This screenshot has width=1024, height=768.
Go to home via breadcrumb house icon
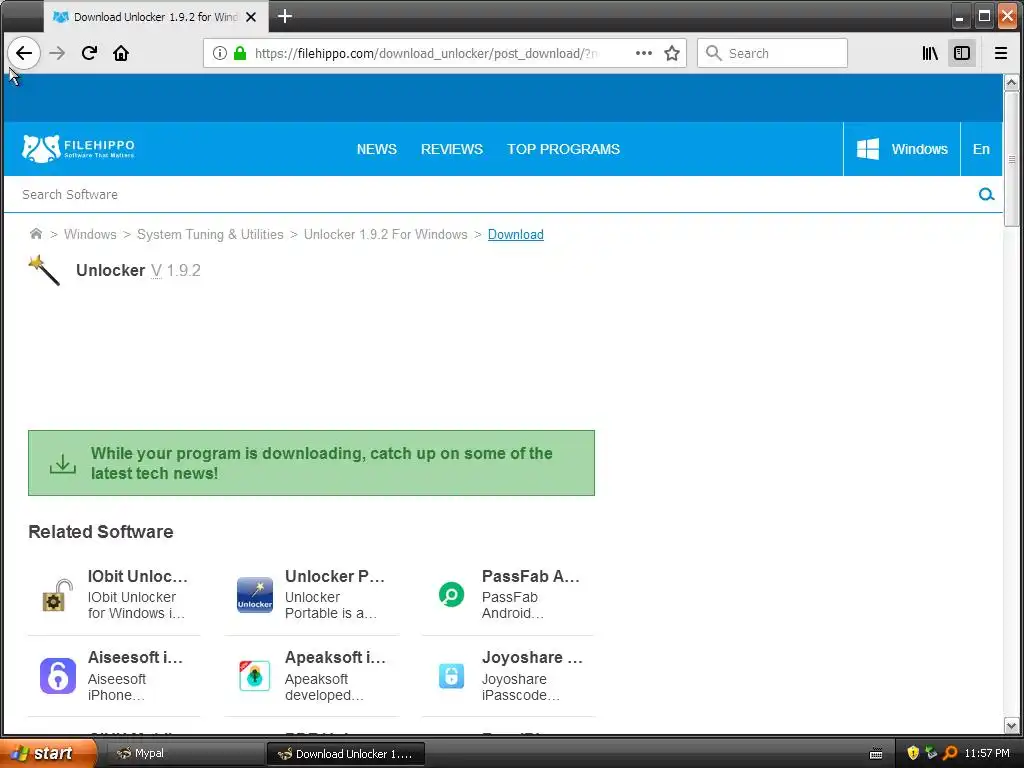36,234
